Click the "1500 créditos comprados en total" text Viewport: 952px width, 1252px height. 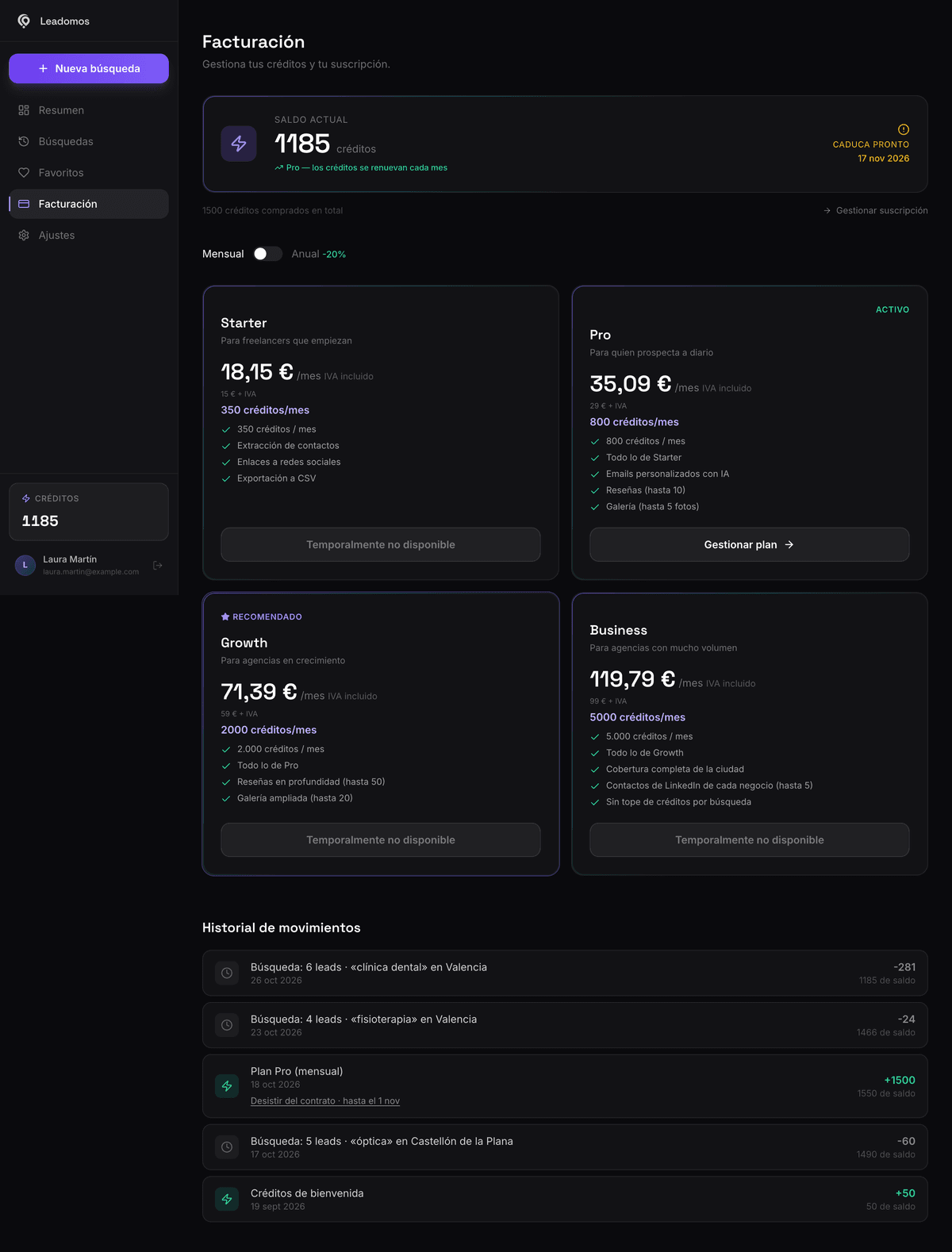[273, 210]
